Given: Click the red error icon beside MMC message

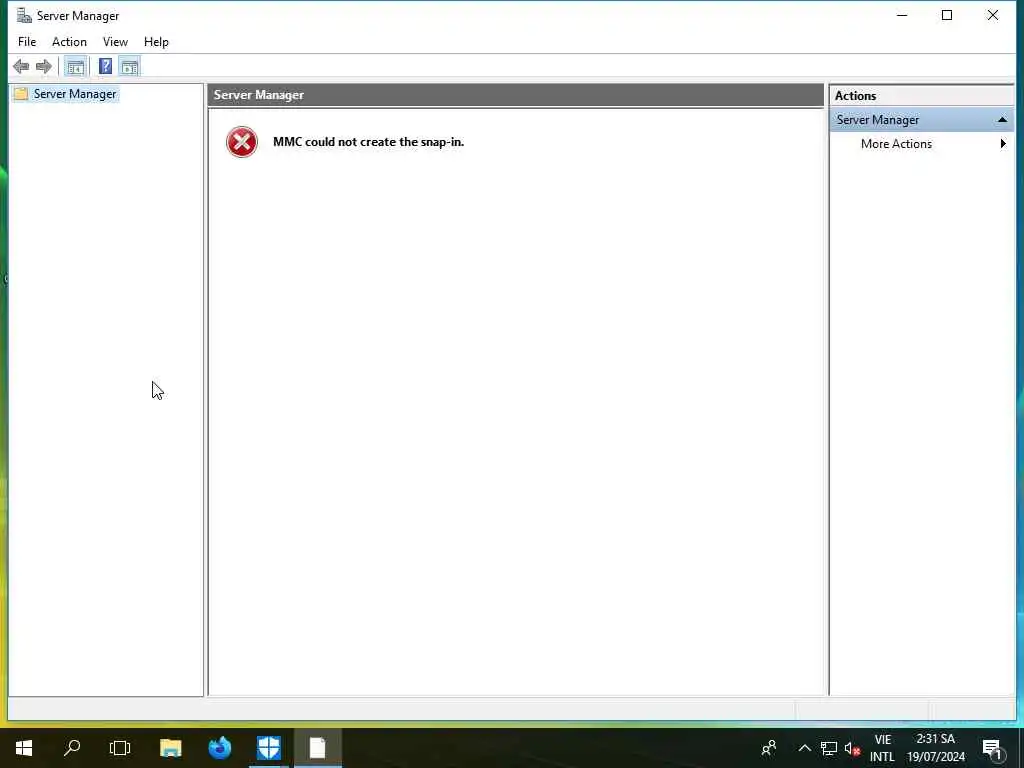Looking at the screenshot, I should tap(242, 142).
